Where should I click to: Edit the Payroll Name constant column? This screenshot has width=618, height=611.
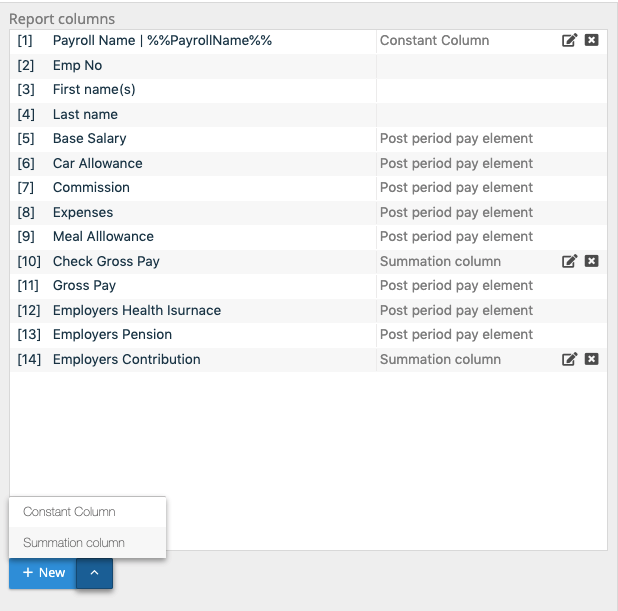(x=569, y=41)
